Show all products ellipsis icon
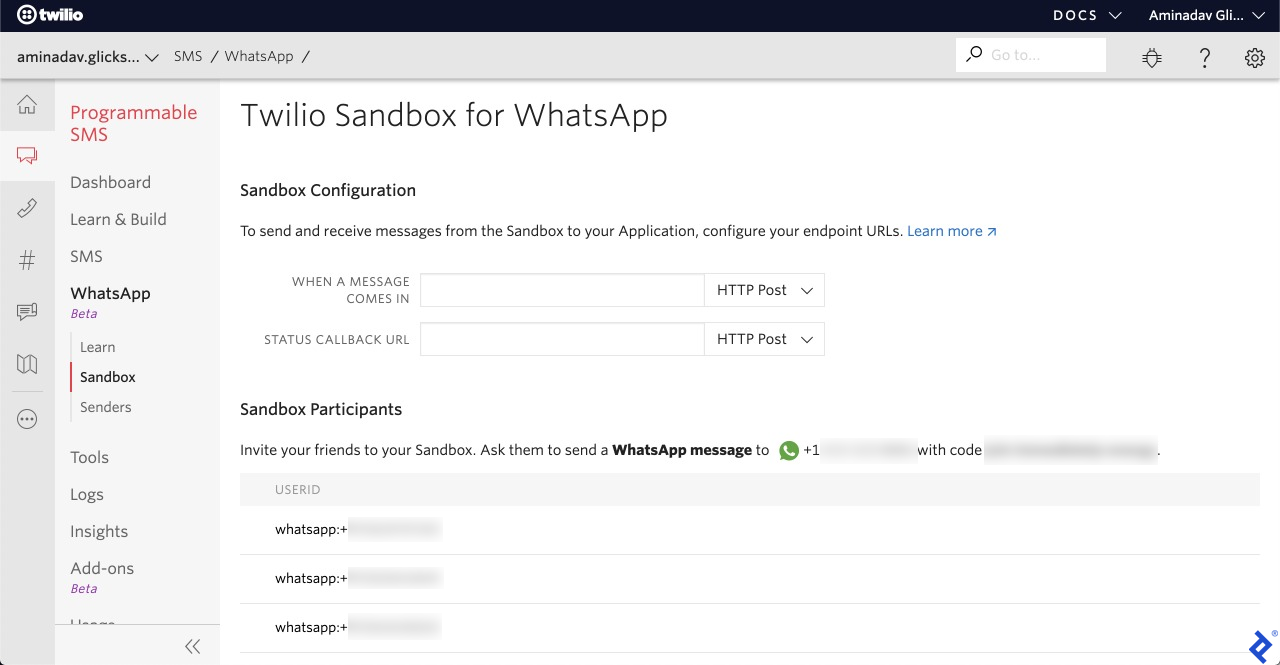Screen dimensions: 1280x665 [x=27, y=419]
